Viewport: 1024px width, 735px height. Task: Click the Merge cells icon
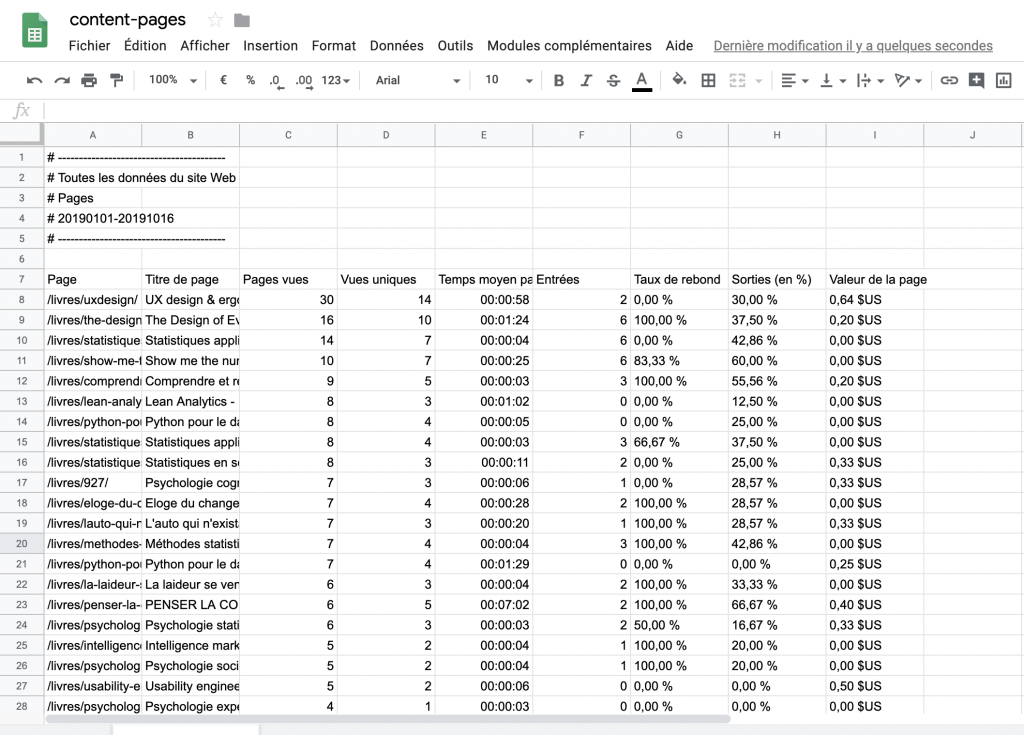(737, 80)
